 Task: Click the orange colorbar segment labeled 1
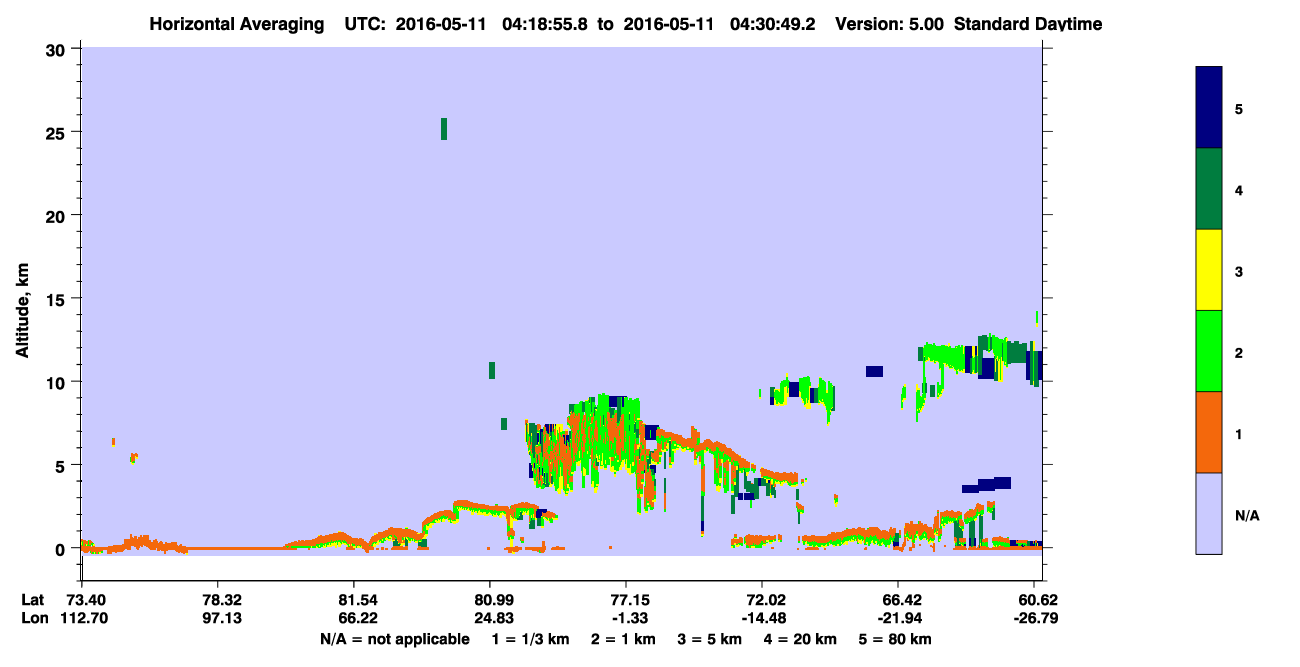(x=1208, y=432)
